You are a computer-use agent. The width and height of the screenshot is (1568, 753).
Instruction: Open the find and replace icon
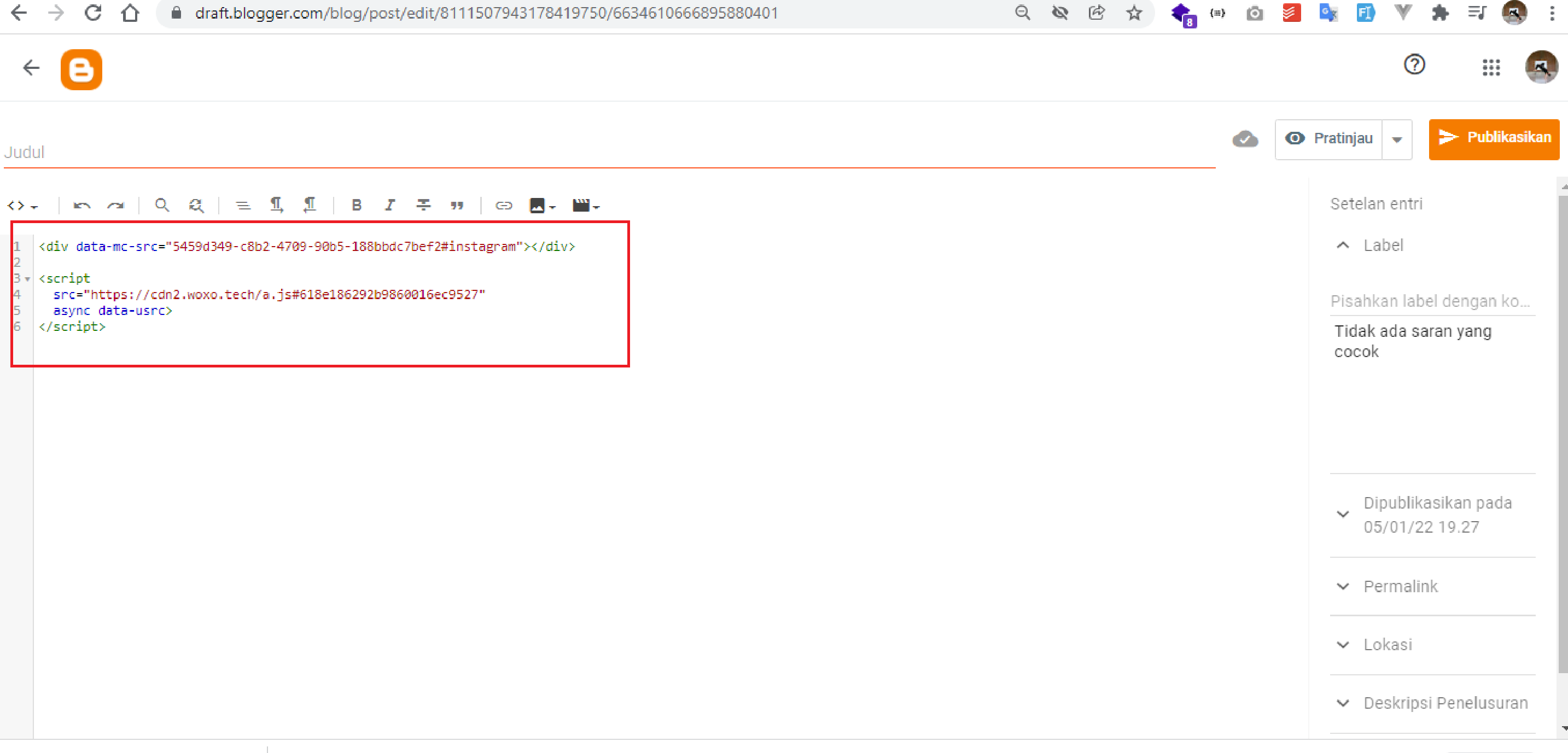196,206
